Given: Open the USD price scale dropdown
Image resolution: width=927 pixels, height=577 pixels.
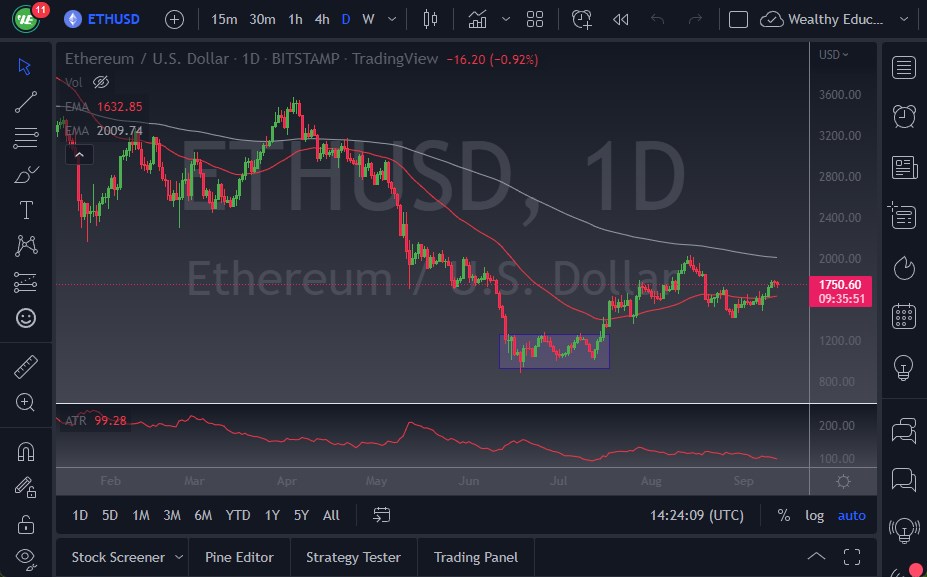Looking at the screenshot, I should point(833,55).
